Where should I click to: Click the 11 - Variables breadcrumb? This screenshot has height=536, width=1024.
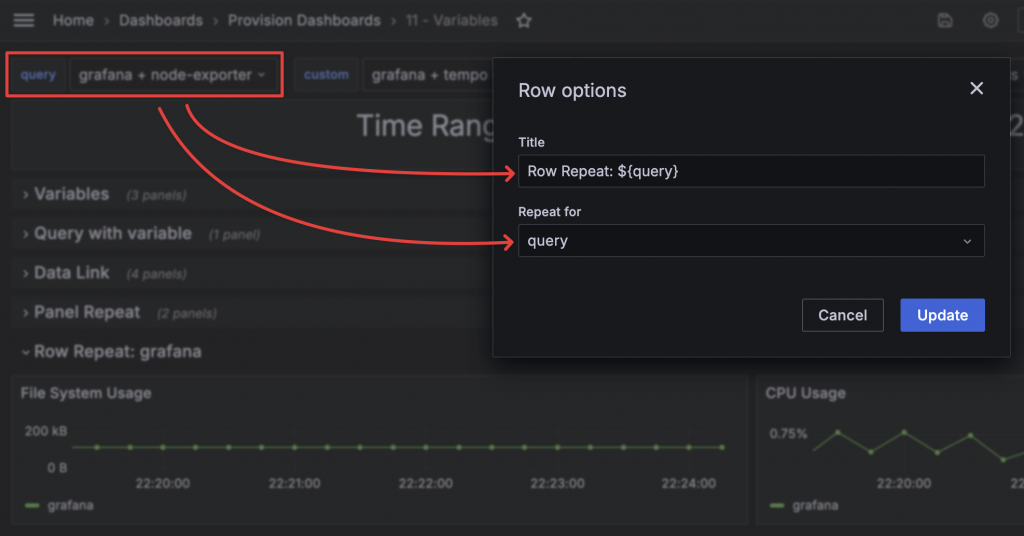click(451, 21)
